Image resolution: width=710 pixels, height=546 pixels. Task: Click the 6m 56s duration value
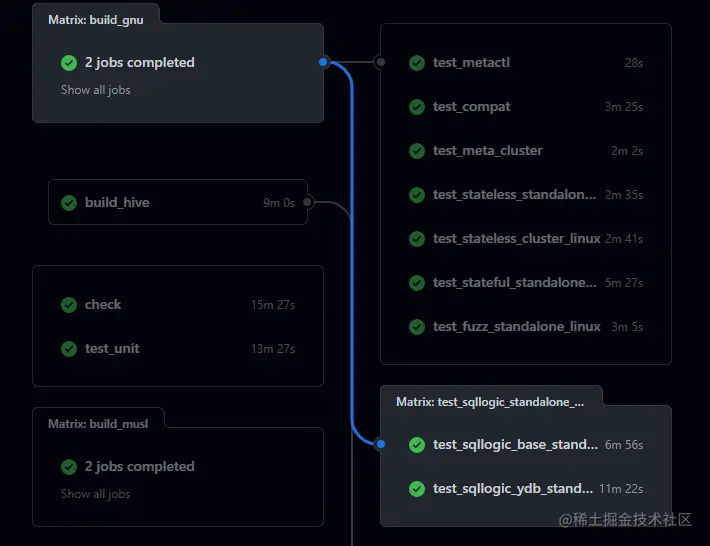(624, 445)
